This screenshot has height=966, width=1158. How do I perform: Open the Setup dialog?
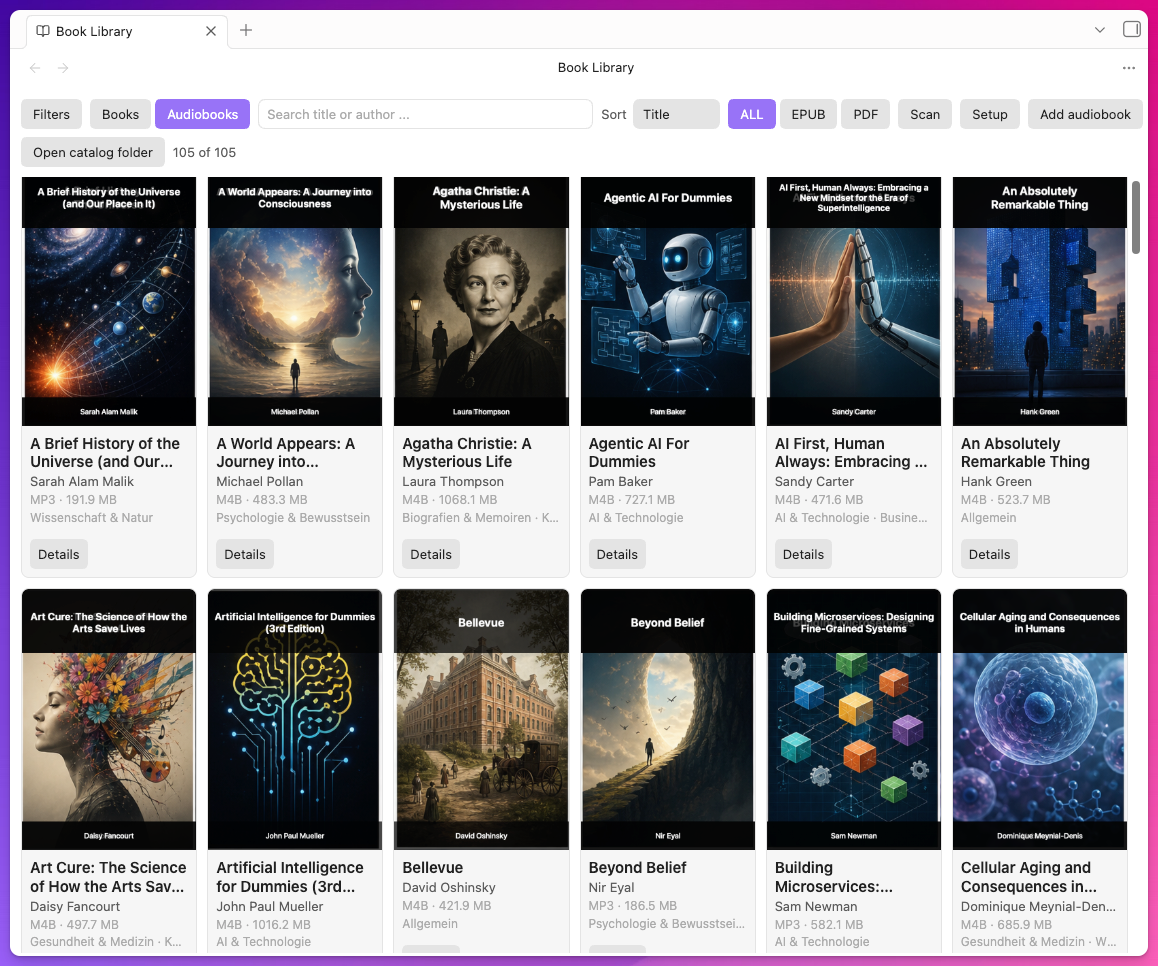[x=990, y=114]
